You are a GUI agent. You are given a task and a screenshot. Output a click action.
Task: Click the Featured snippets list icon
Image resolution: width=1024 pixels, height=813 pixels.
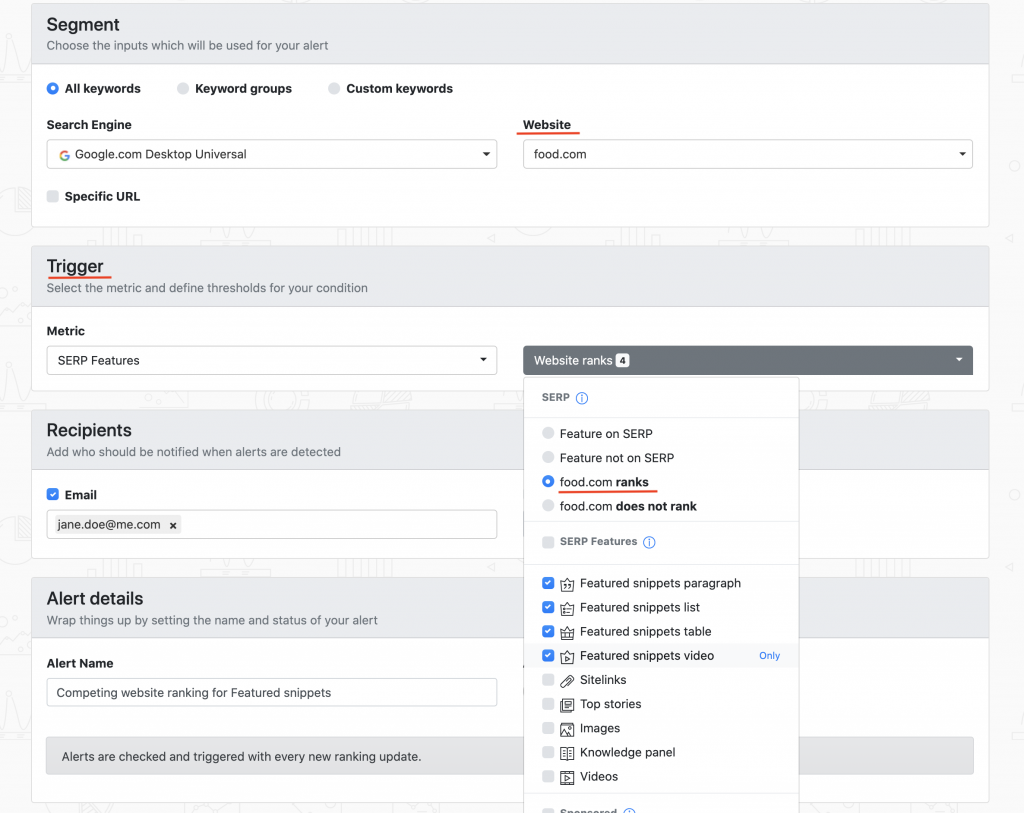point(567,608)
